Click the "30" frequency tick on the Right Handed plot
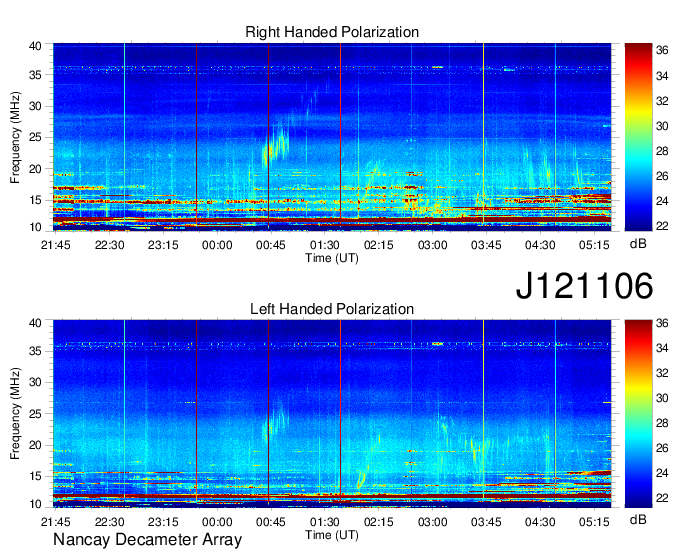Image resolution: width=680 pixels, height=552 pixels. click(x=35, y=106)
